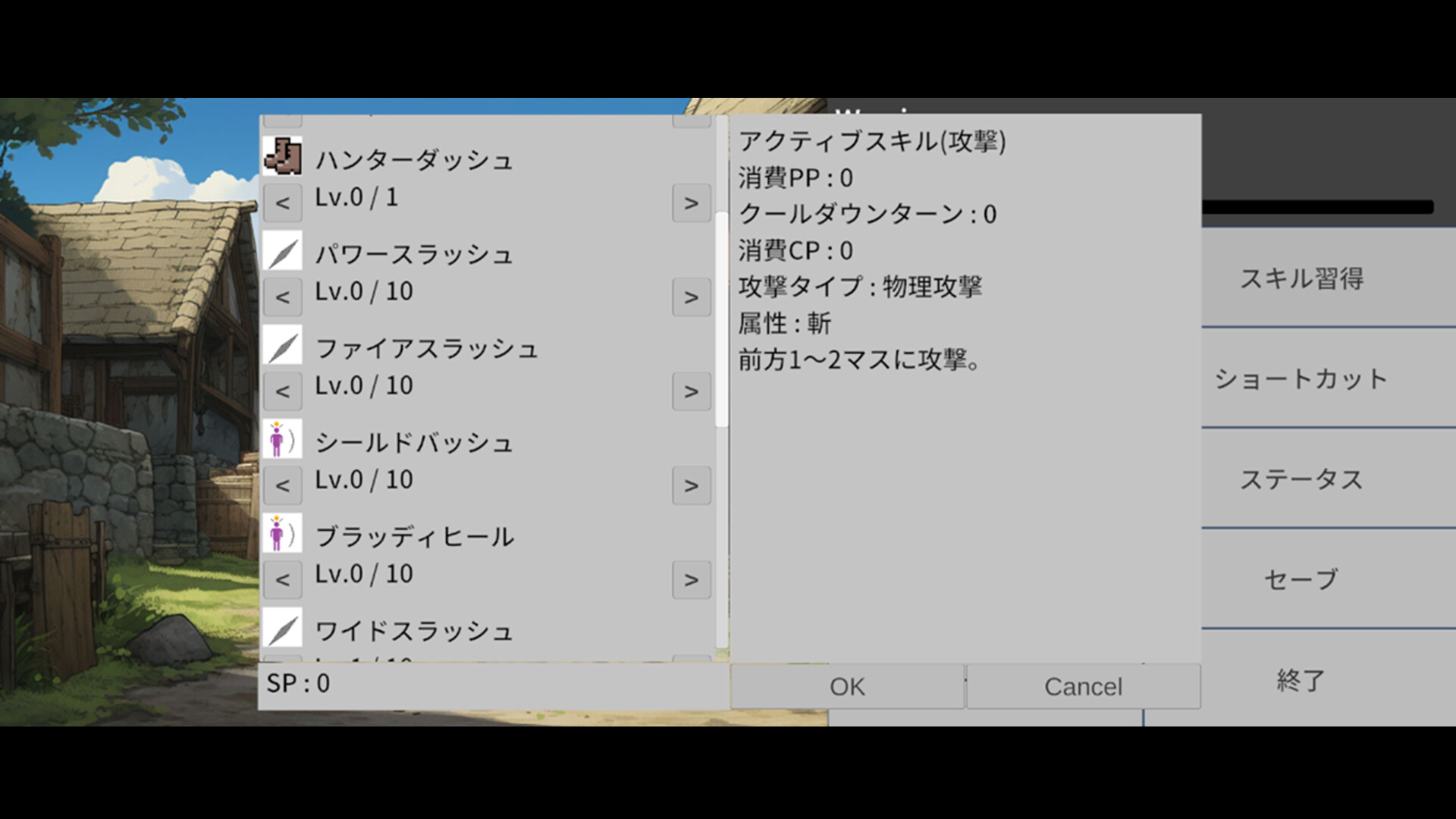This screenshot has height=819, width=1456.
Task: Select the Power Slash (パワースラッシュ) blade icon
Action: 282,251
